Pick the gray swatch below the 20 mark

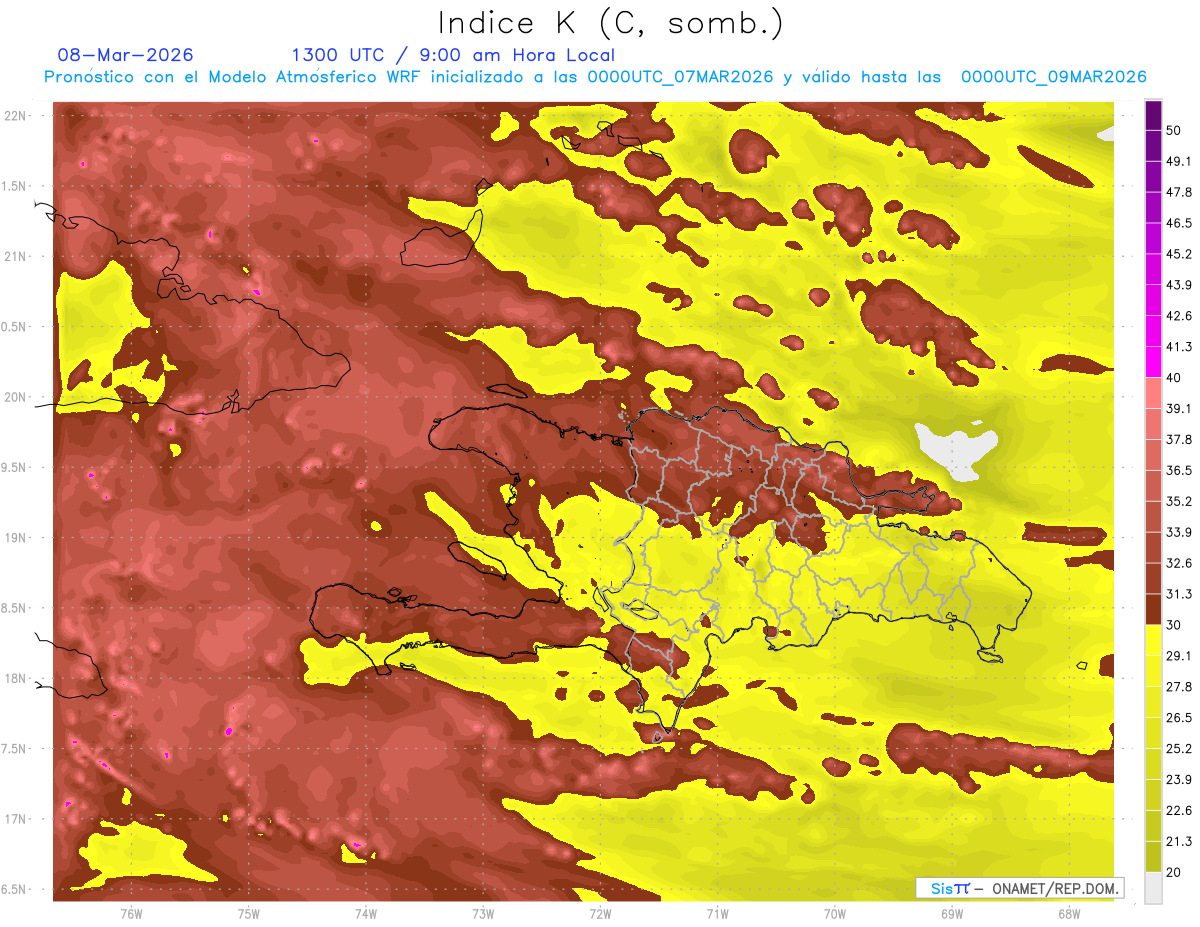coord(1153,888)
